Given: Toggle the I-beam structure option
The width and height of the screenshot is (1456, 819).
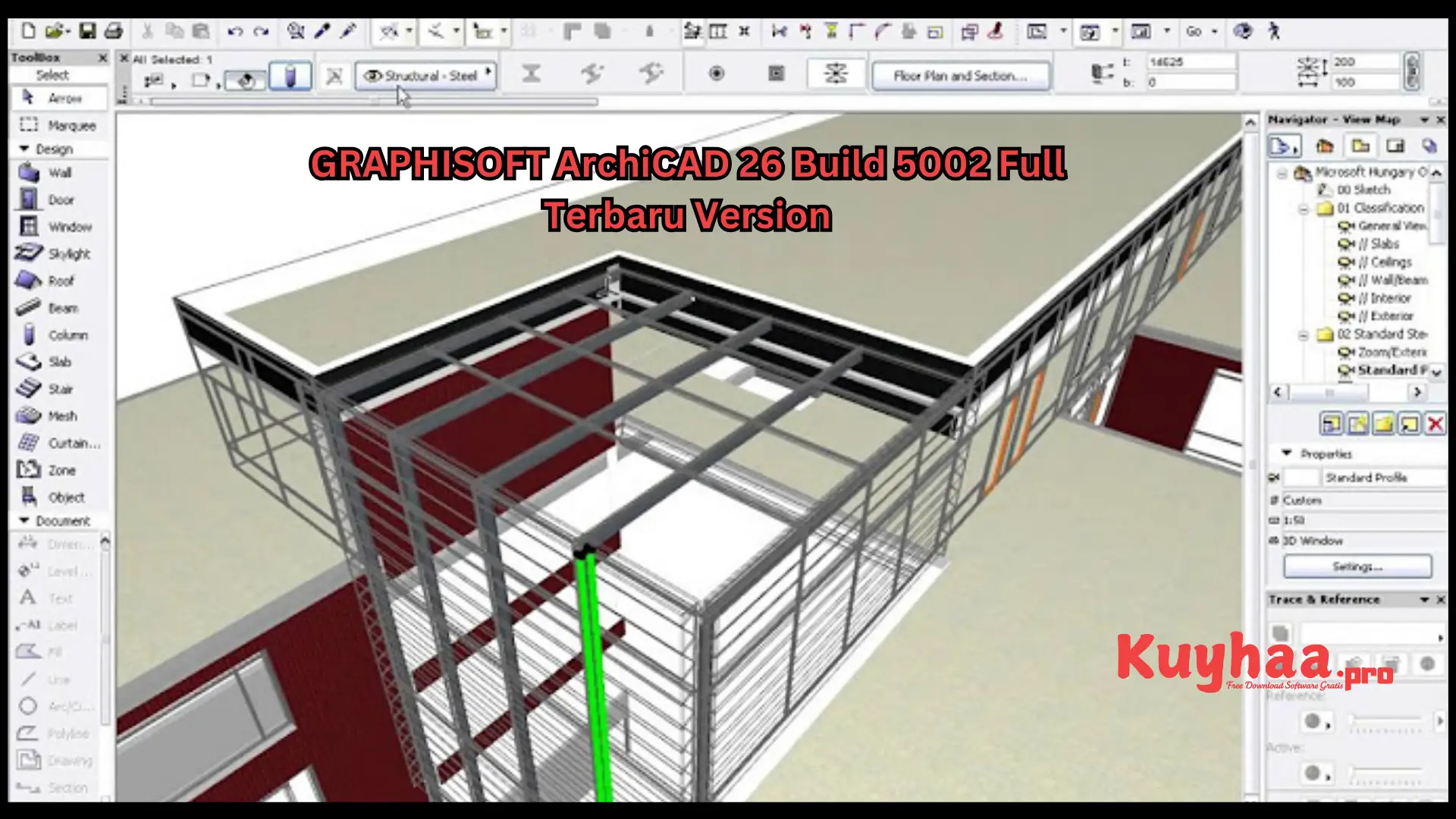Looking at the screenshot, I should [531, 74].
